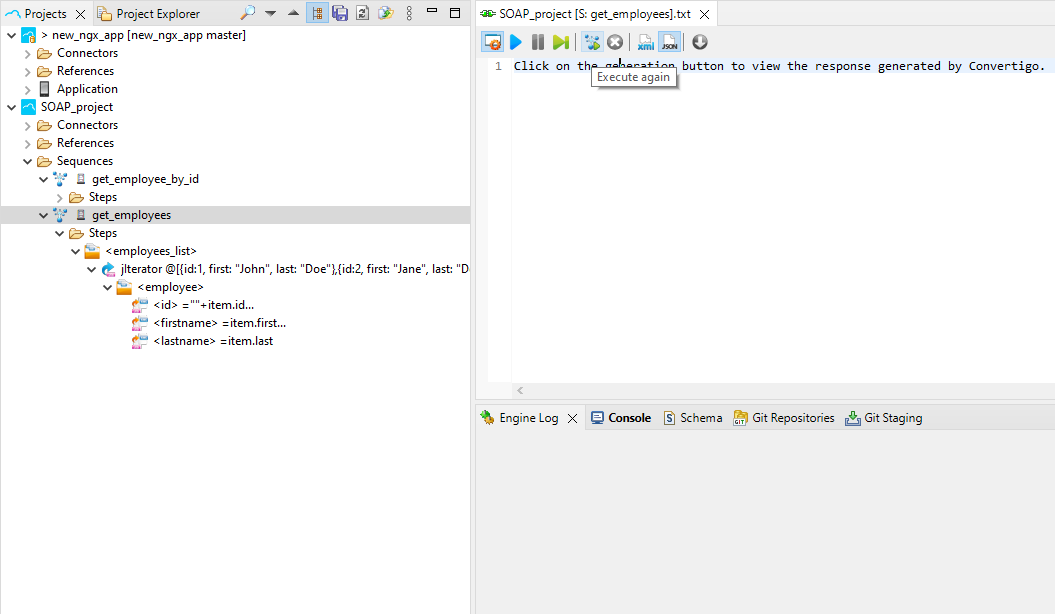This screenshot has height=614, width=1055.
Task: Pause the running sequence
Action: pos(538,42)
